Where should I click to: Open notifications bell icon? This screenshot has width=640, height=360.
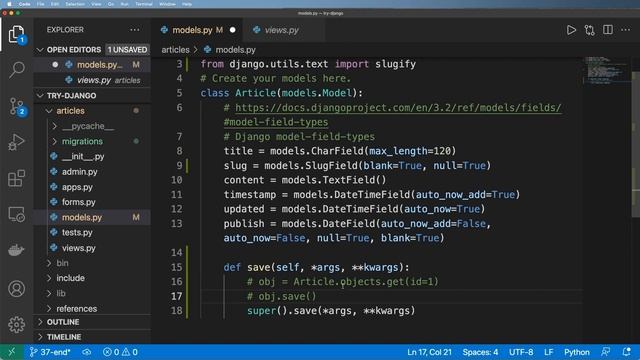coord(626,352)
